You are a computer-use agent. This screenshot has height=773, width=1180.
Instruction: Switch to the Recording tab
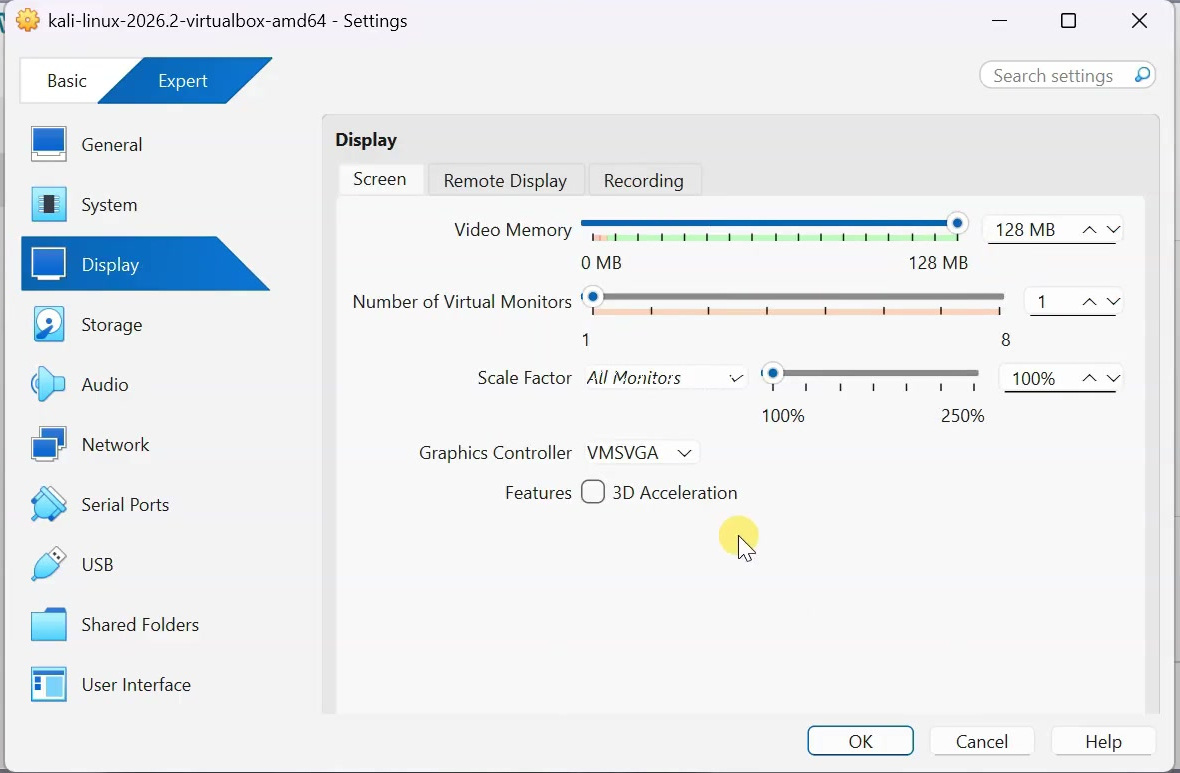click(x=643, y=181)
